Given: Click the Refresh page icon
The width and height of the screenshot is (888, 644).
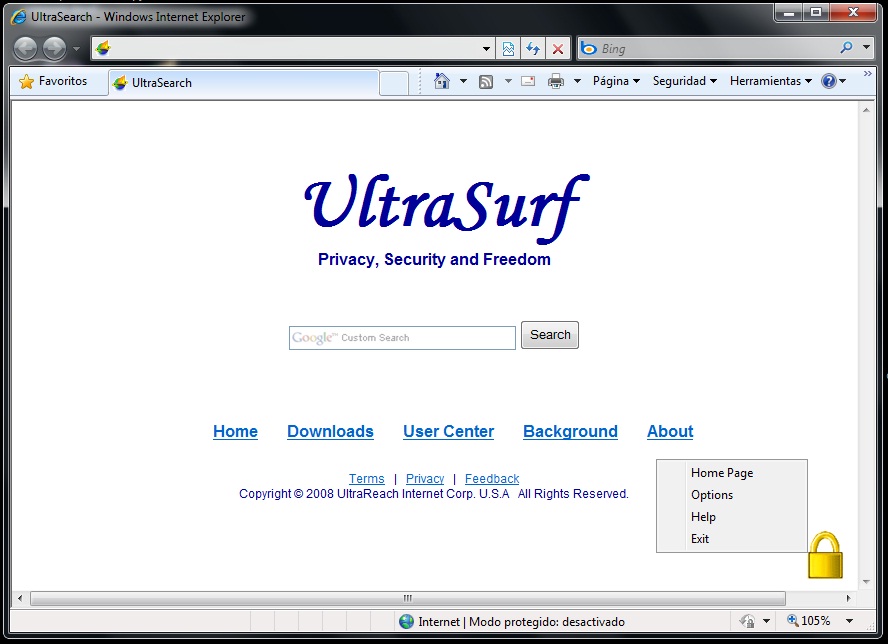Looking at the screenshot, I should coord(533,49).
